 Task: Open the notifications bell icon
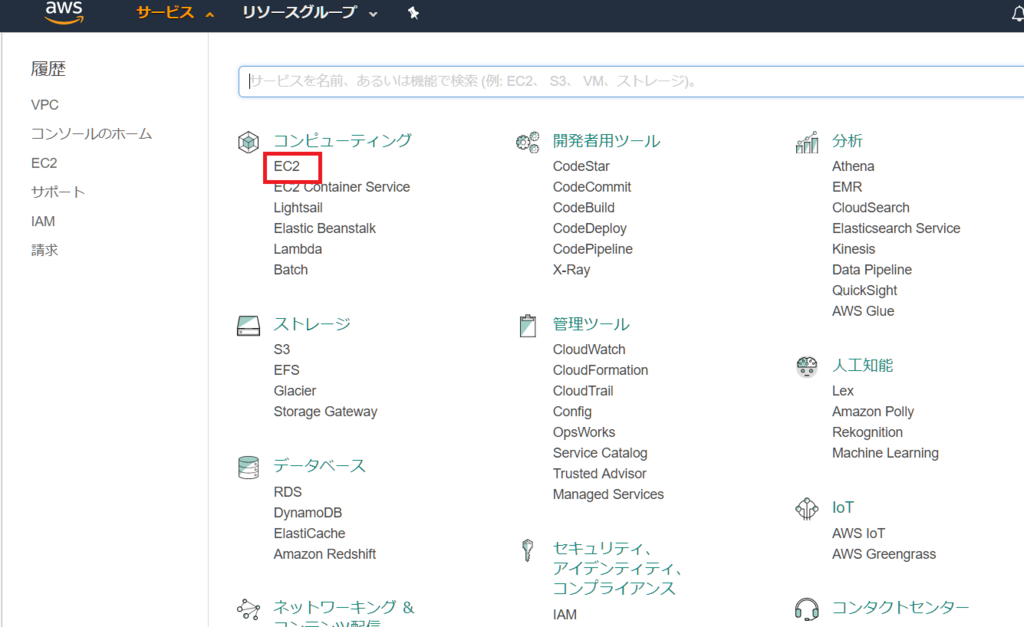(x=1017, y=14)
